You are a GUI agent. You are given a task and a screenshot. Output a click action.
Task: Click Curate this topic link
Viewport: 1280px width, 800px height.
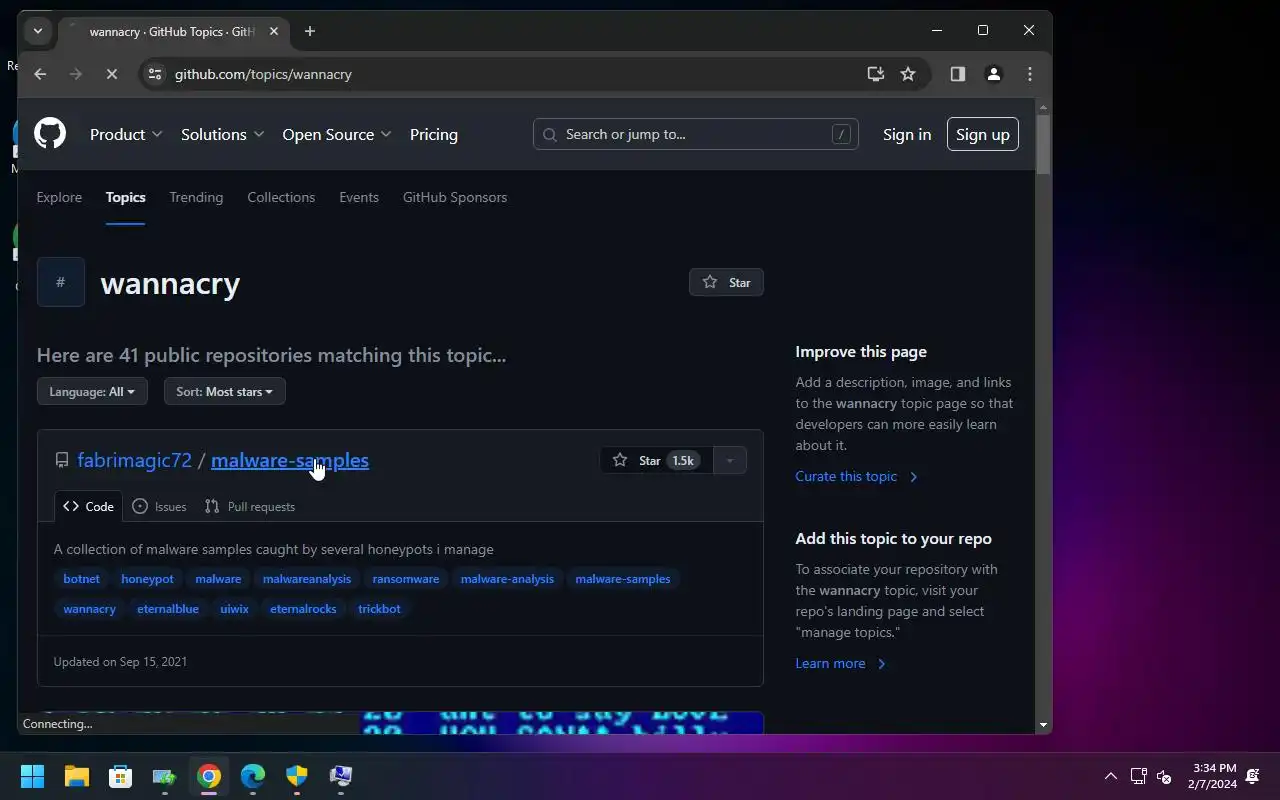click(x=856, y=476)
